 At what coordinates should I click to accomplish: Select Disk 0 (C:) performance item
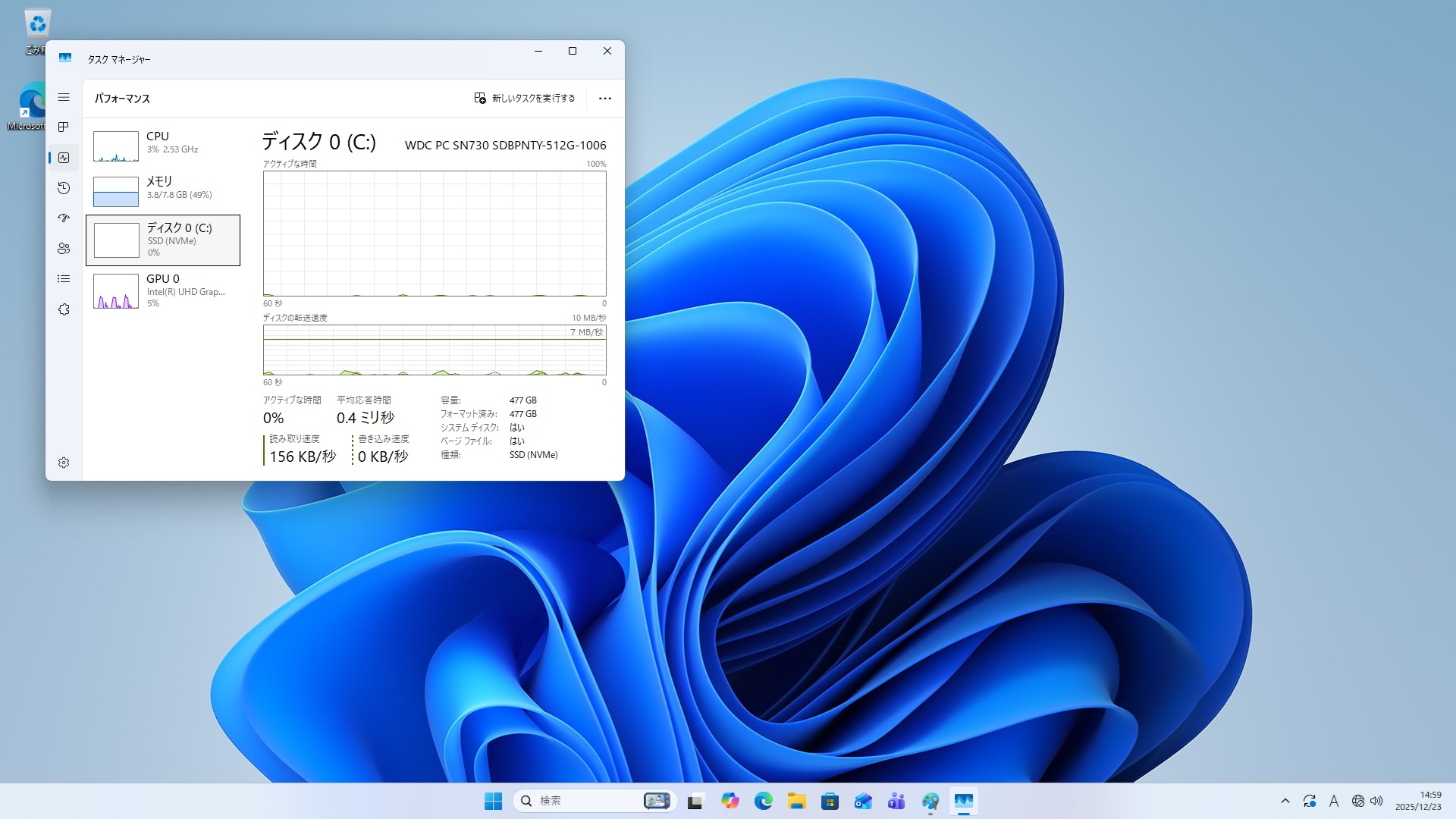click(x=163, y=240)
